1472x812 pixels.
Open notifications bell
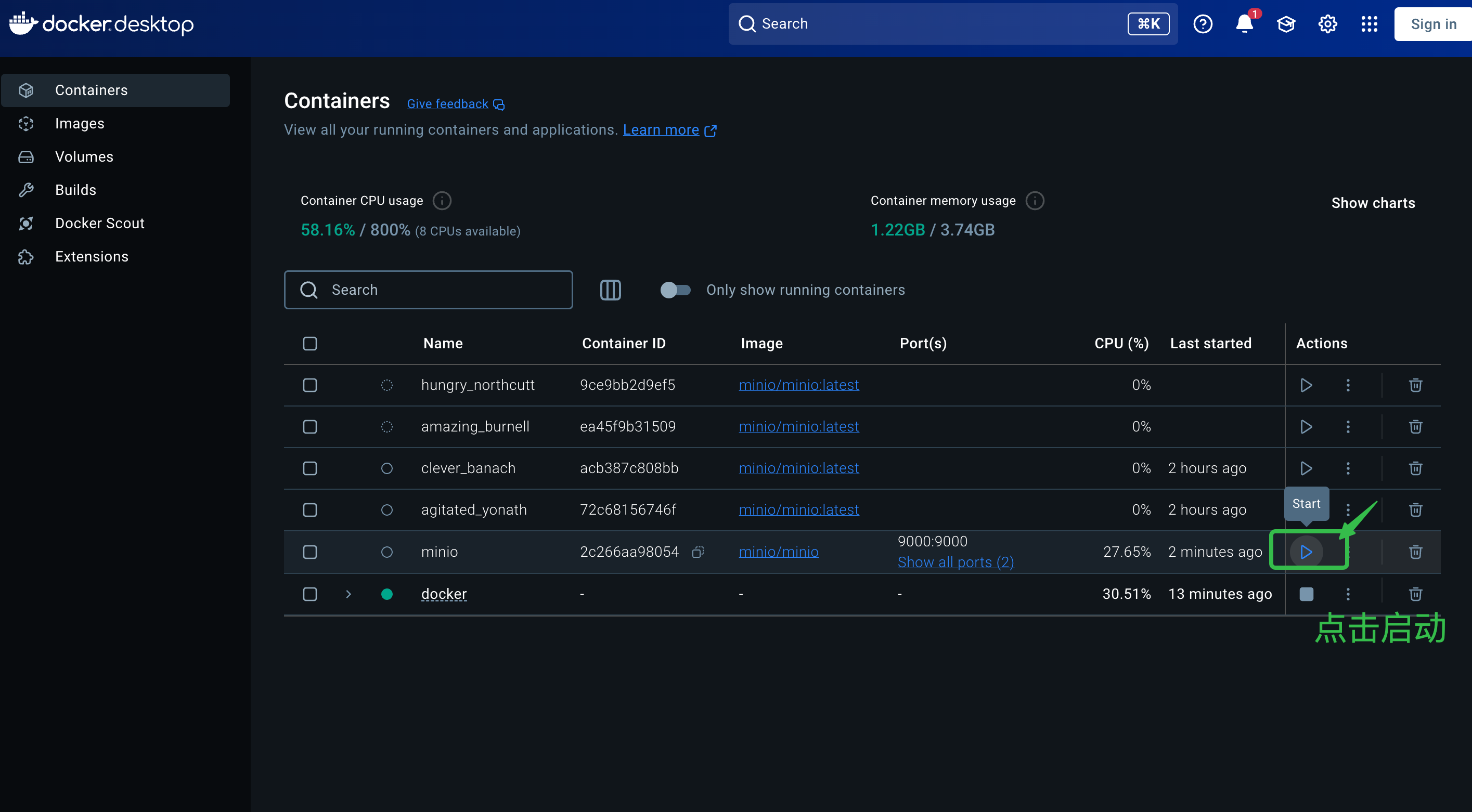[x=1244, y=24]
